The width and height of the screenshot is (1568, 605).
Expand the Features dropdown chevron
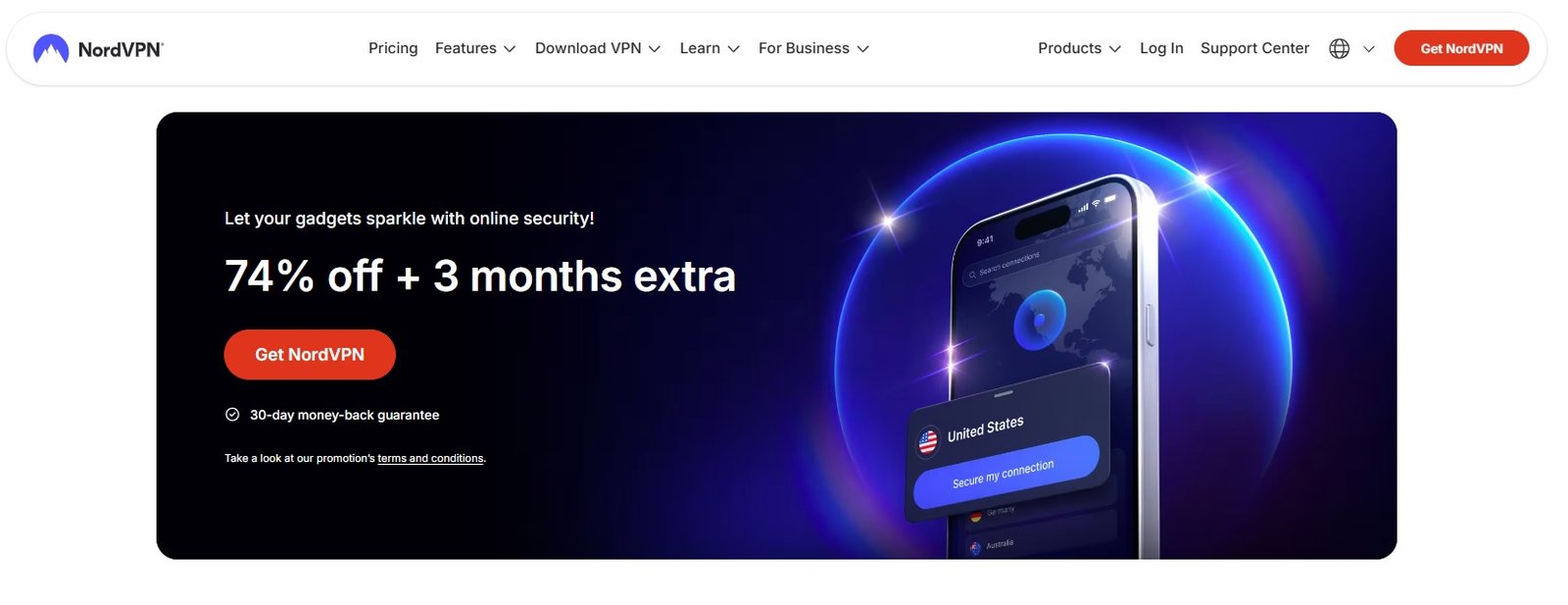point(510,49)
